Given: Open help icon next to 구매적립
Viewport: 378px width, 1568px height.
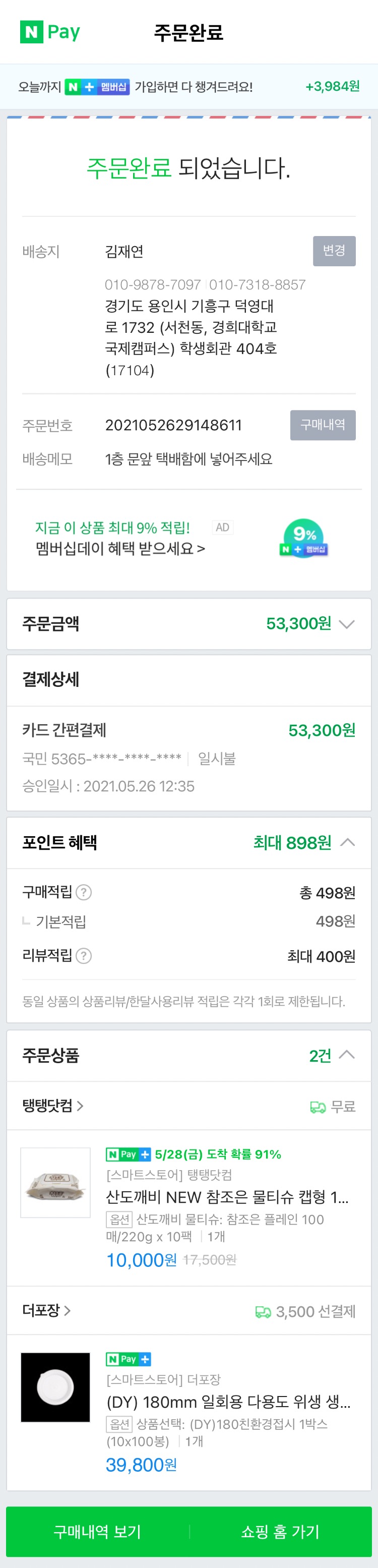Looking at the screenshot, I should pos(84,892).
